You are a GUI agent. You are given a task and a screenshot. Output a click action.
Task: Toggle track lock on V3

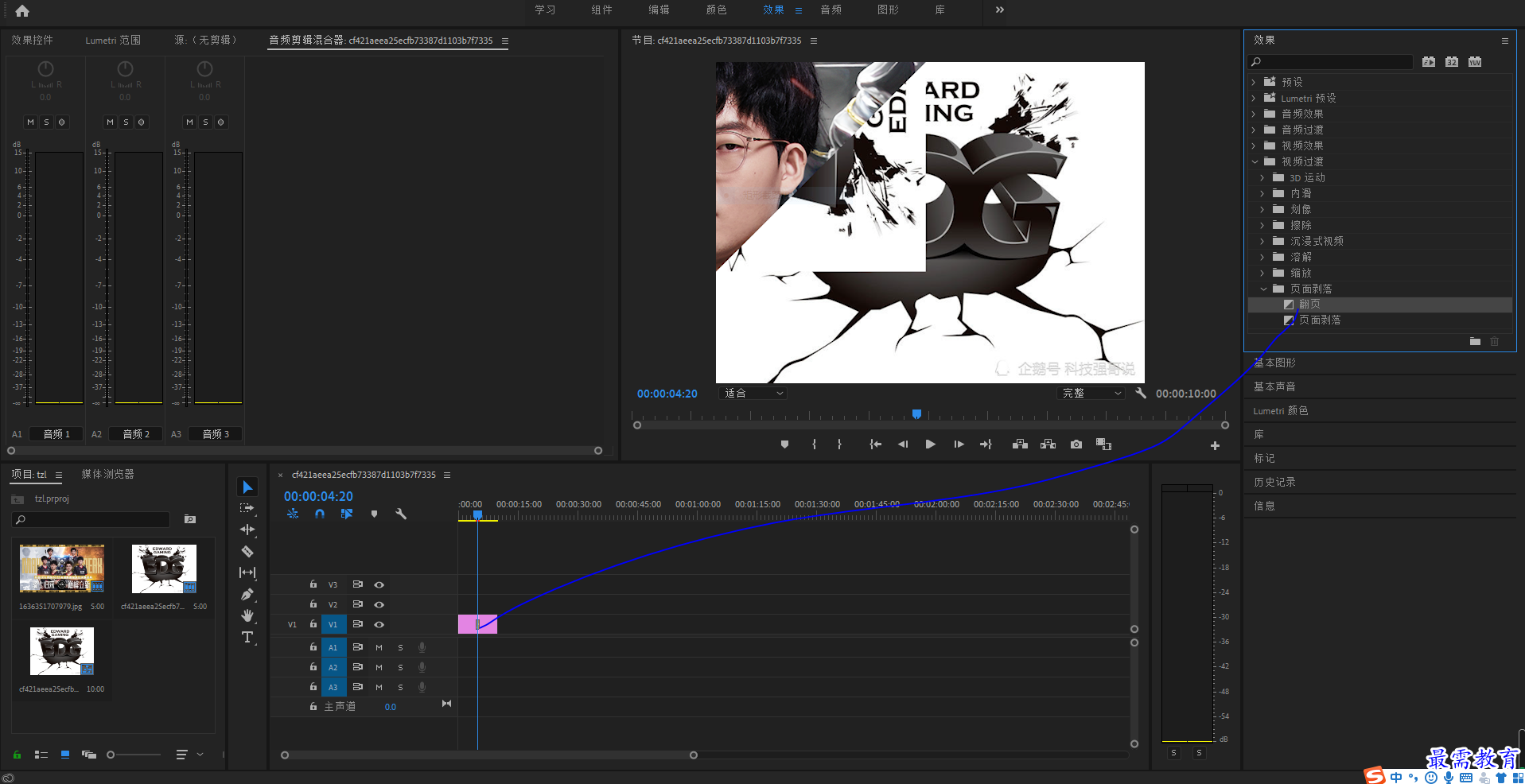point(313,584)
